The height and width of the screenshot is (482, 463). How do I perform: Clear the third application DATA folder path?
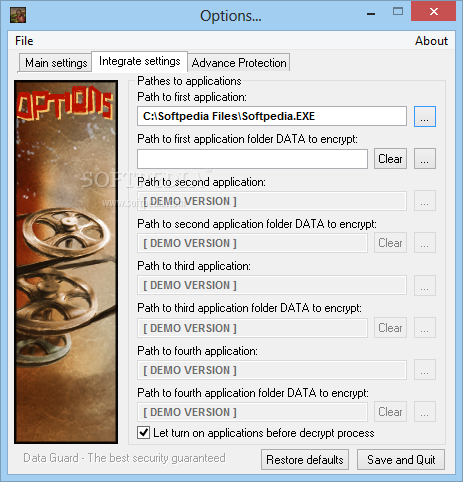tap(390, 328)
